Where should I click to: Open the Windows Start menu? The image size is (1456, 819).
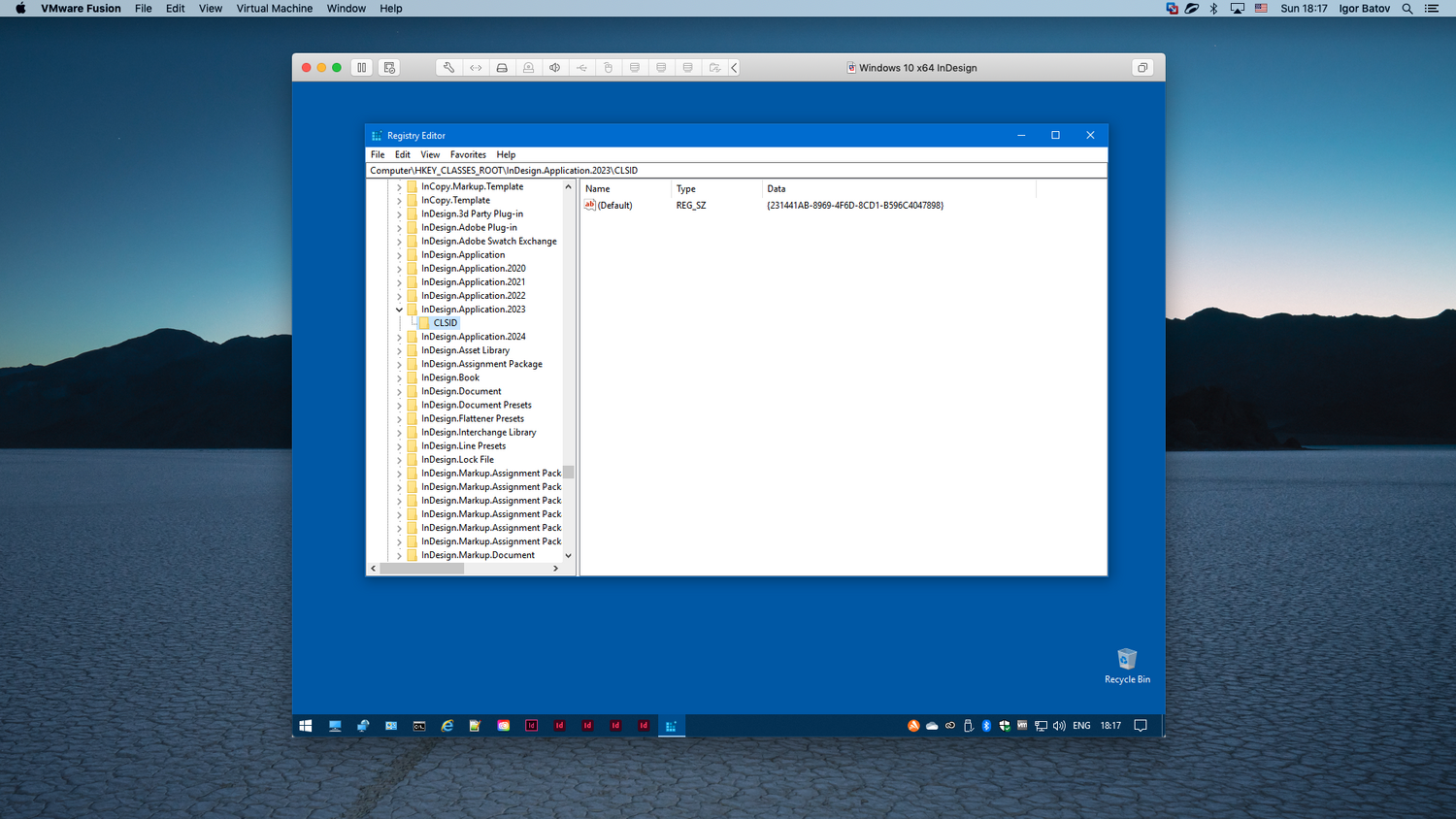(x=306, y=726)
